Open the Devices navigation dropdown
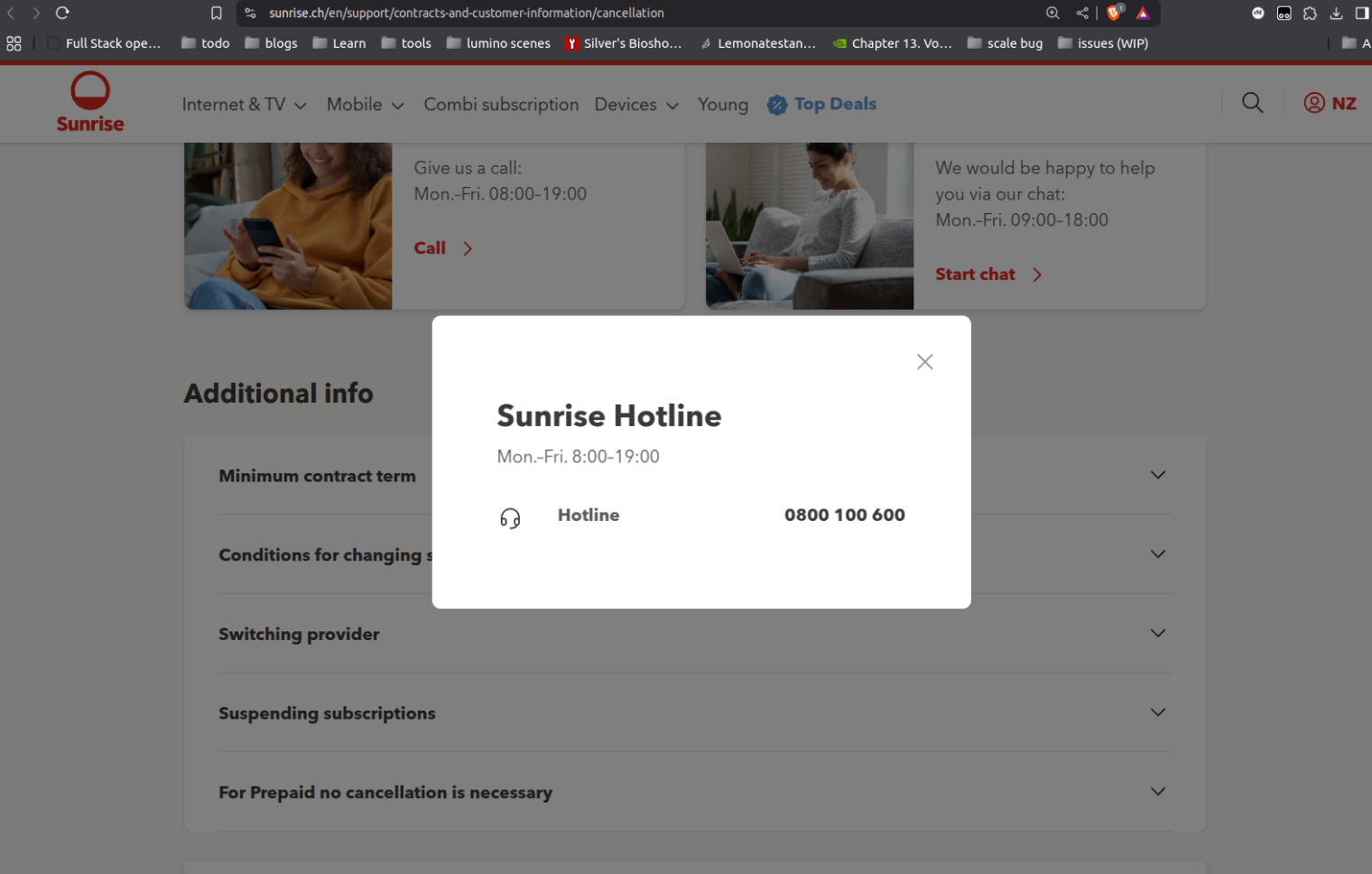Viewport: 1372px width, 874px height. tap(635, 105)
